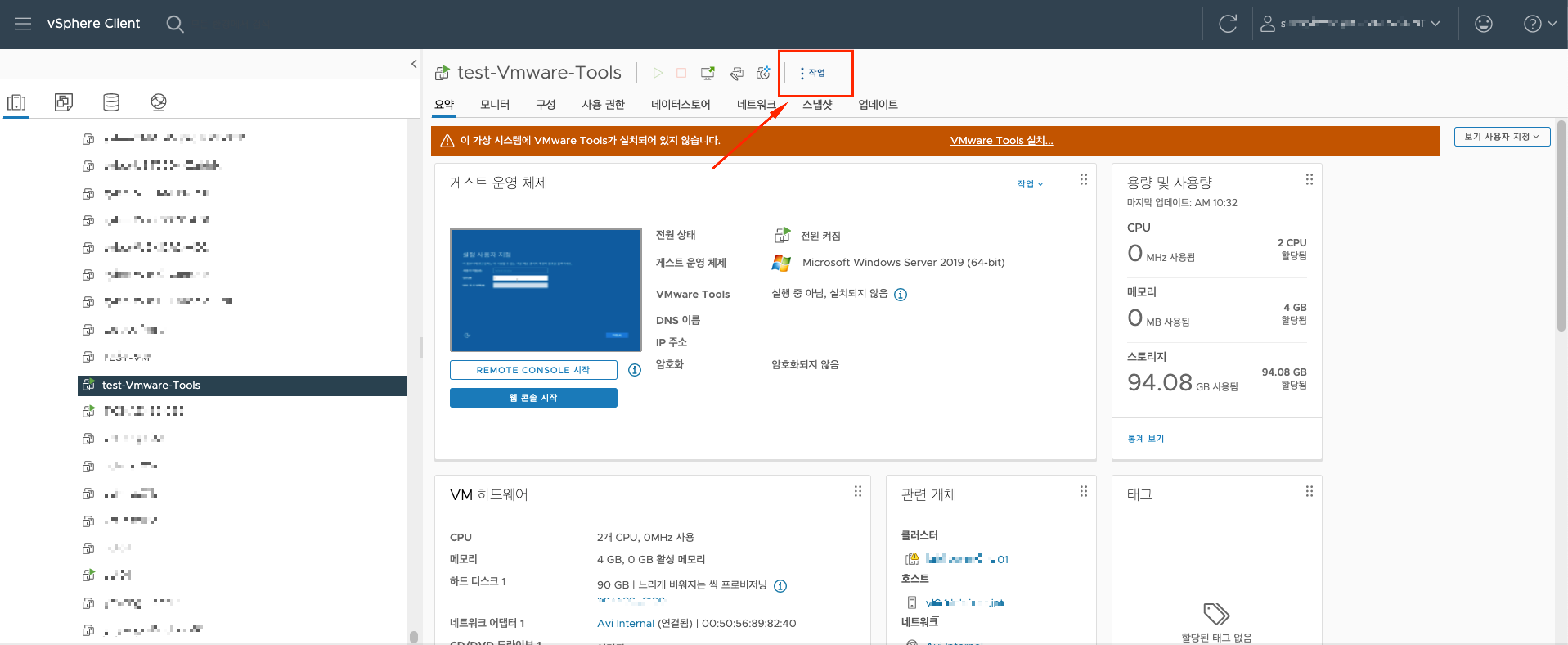Select test-Vmware-Tools in the inventory tree
This screenshot has width=1568, height=645.
click(x=242, y=386)
